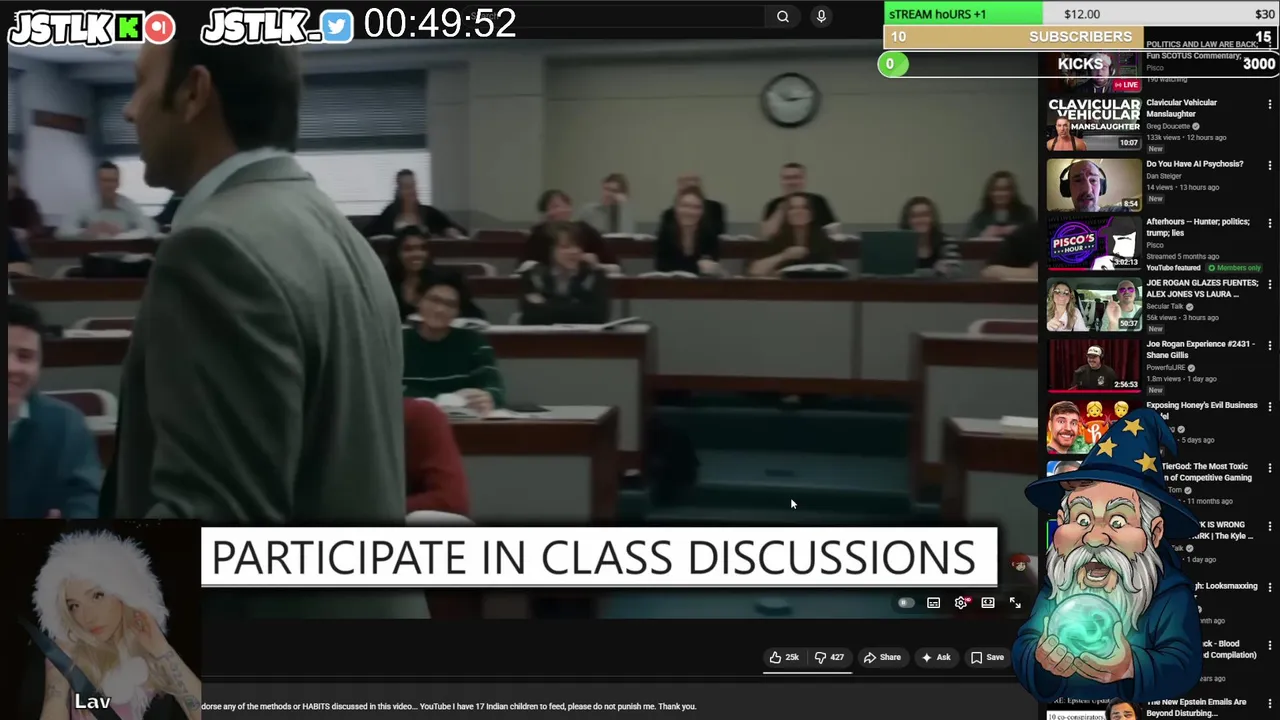The image size is (1280, 720).
Task: Click the Twitter bird icon beside JSTLK_
Action: point(337,28)
